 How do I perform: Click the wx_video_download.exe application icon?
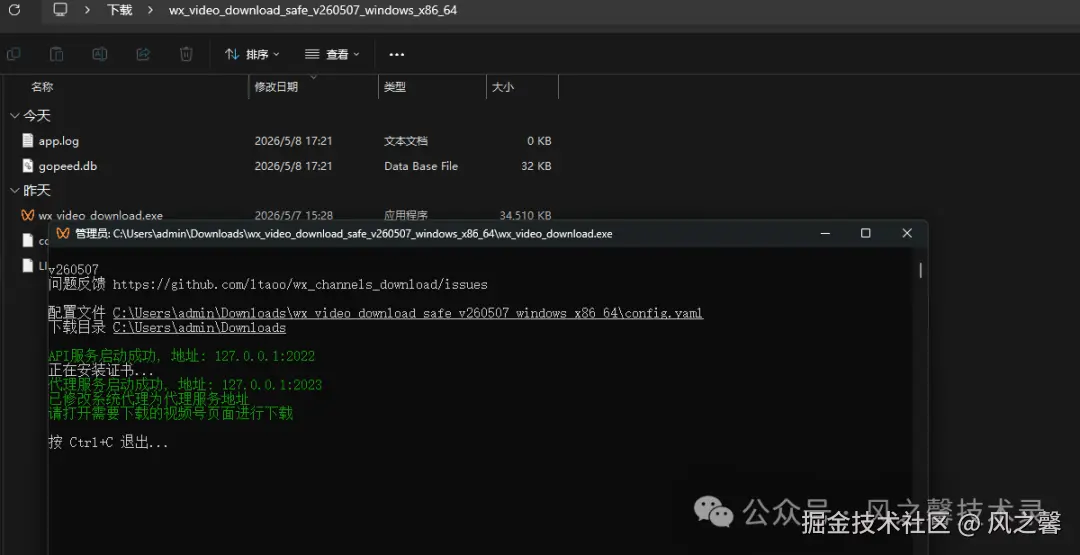[28, 215]
